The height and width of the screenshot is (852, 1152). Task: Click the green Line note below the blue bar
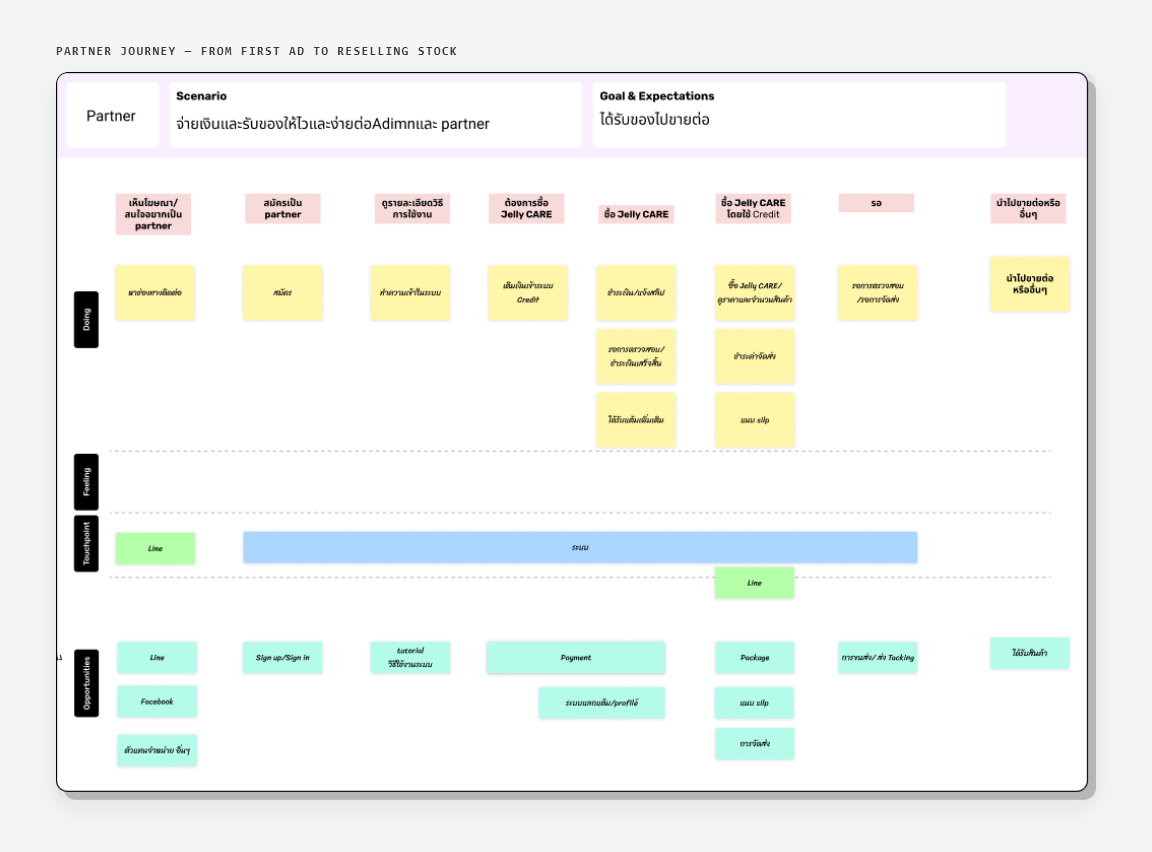[x=755, y=582]
